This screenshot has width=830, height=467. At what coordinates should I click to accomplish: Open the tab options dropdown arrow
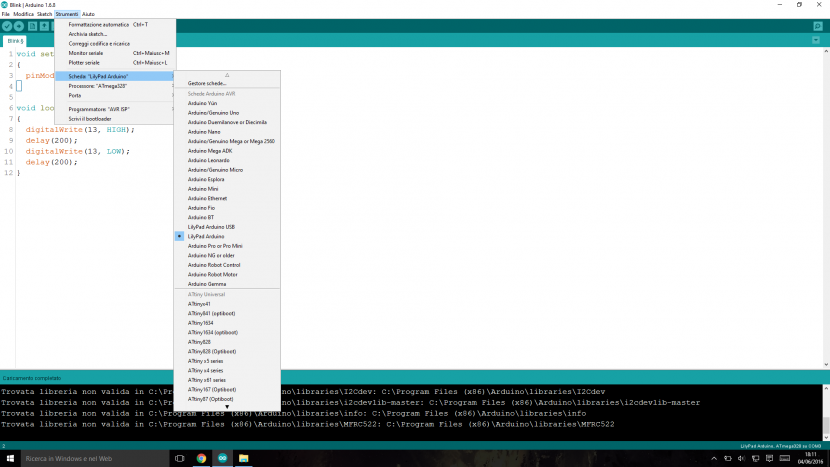click(816, 40)
